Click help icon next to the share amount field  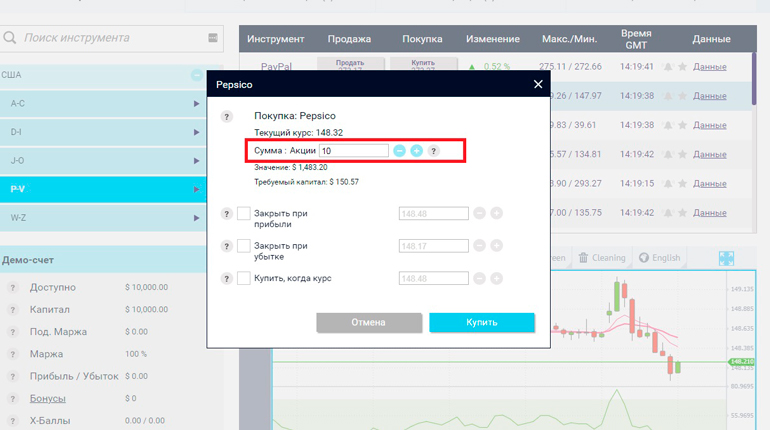click(434, 150)
